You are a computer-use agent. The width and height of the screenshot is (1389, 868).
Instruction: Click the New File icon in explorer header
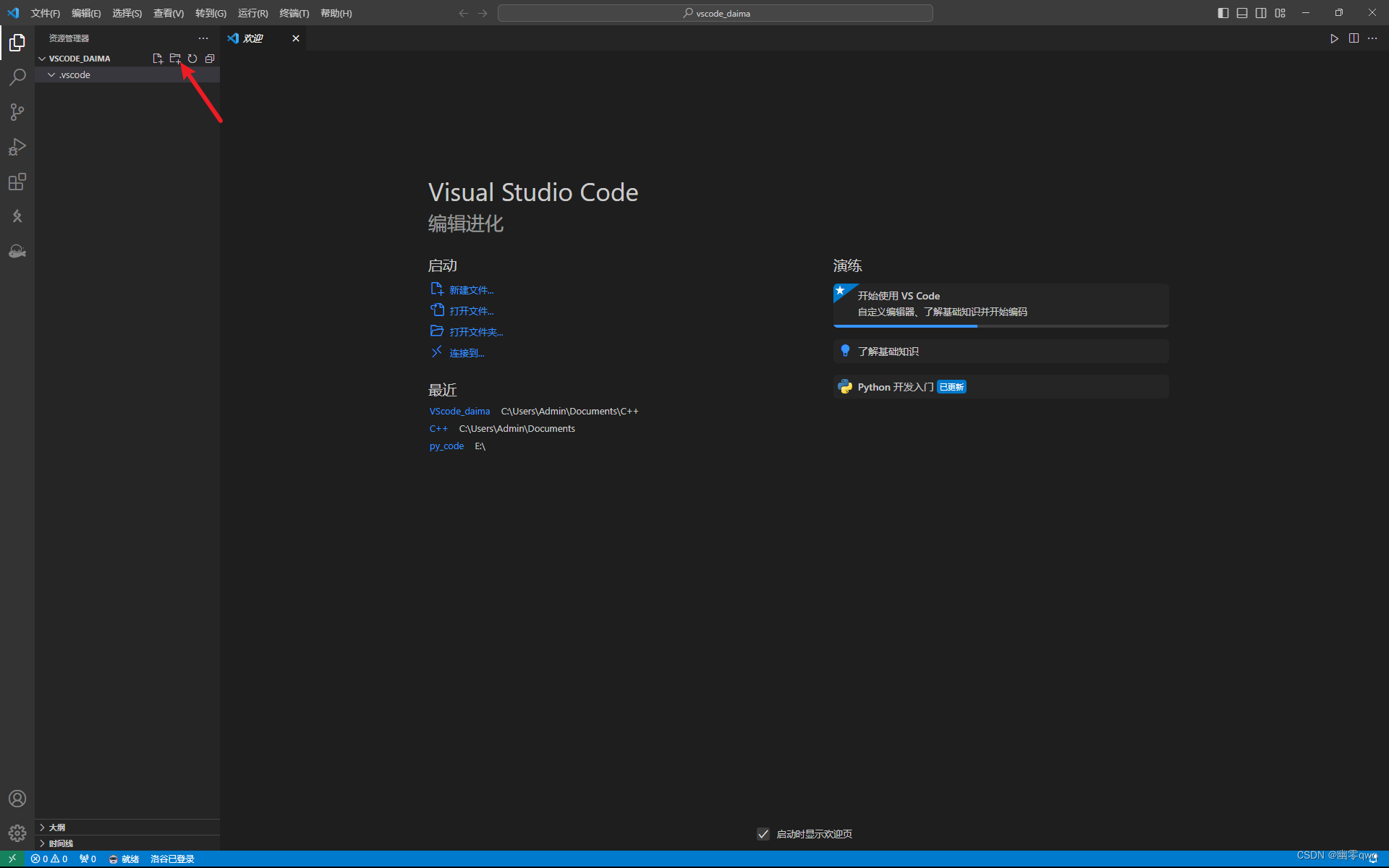(x=158, y=59)
